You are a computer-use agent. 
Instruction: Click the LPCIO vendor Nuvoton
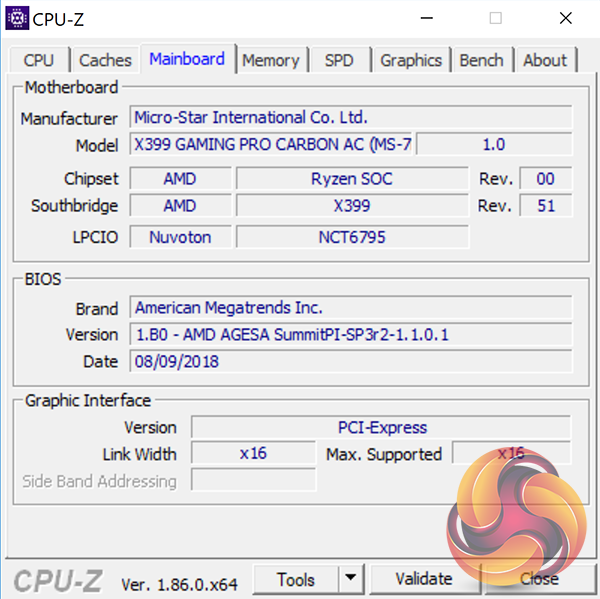[x=180, y=237]
